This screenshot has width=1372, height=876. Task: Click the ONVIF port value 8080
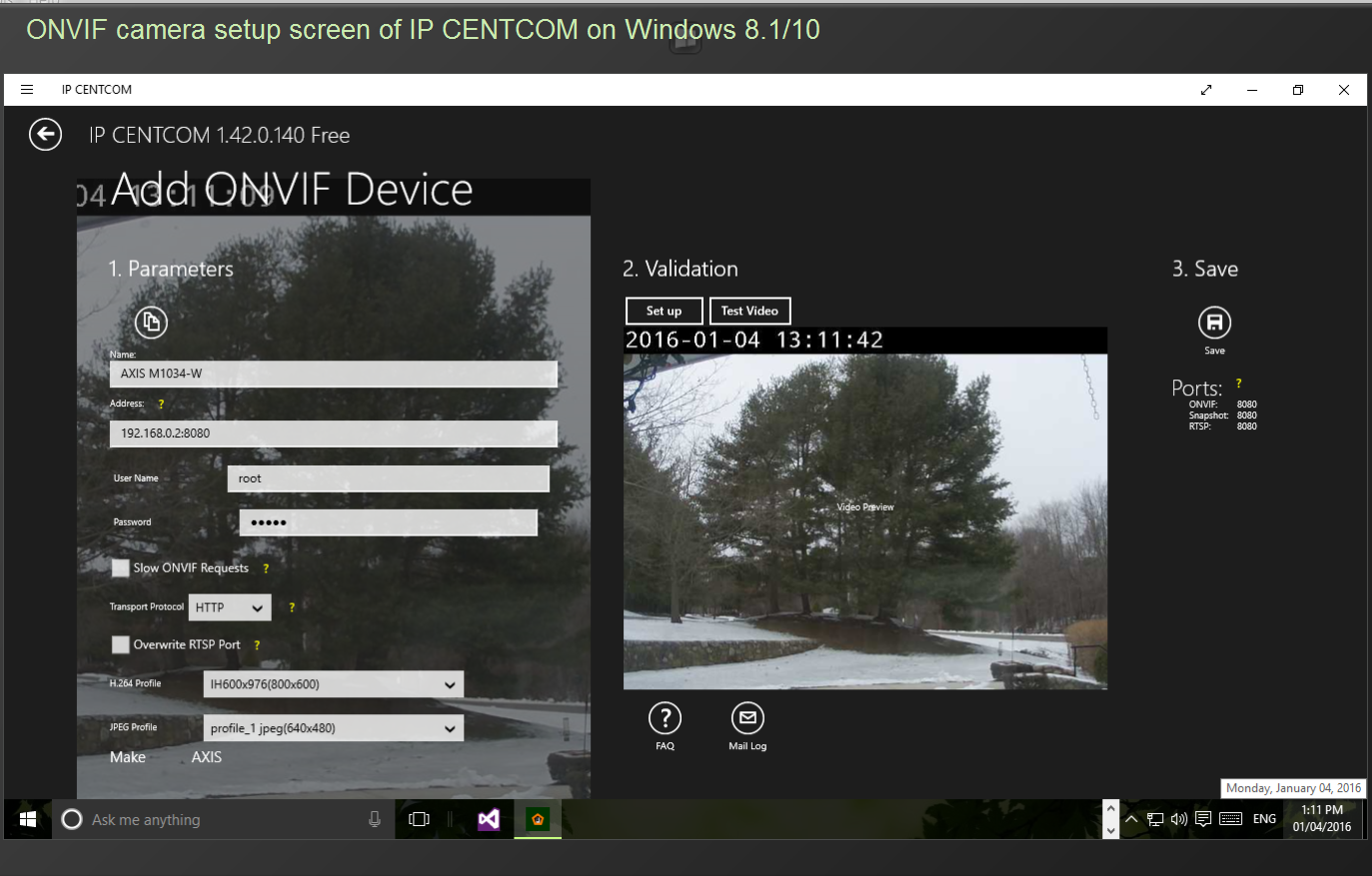pos(1247,405)
